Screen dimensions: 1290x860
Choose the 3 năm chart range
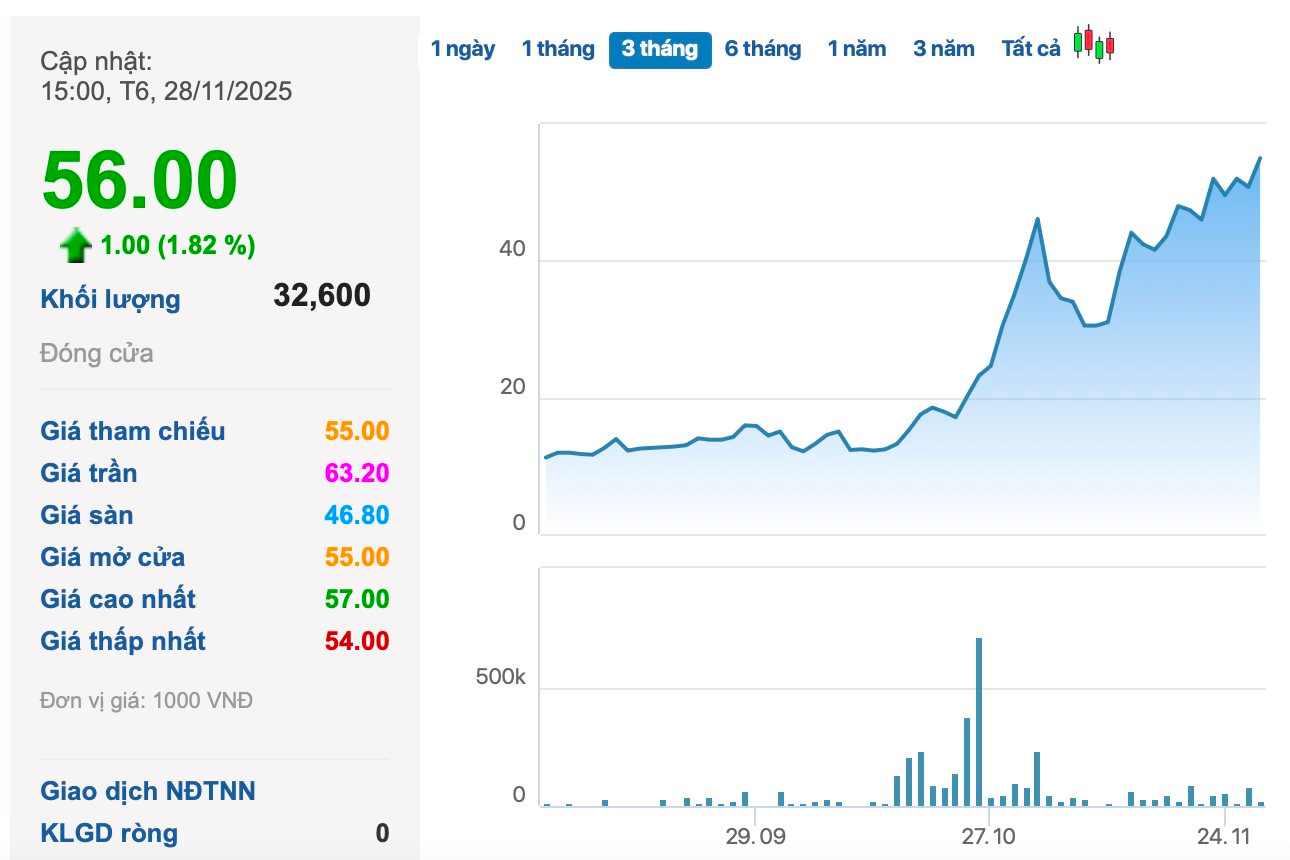coord(943,49)
